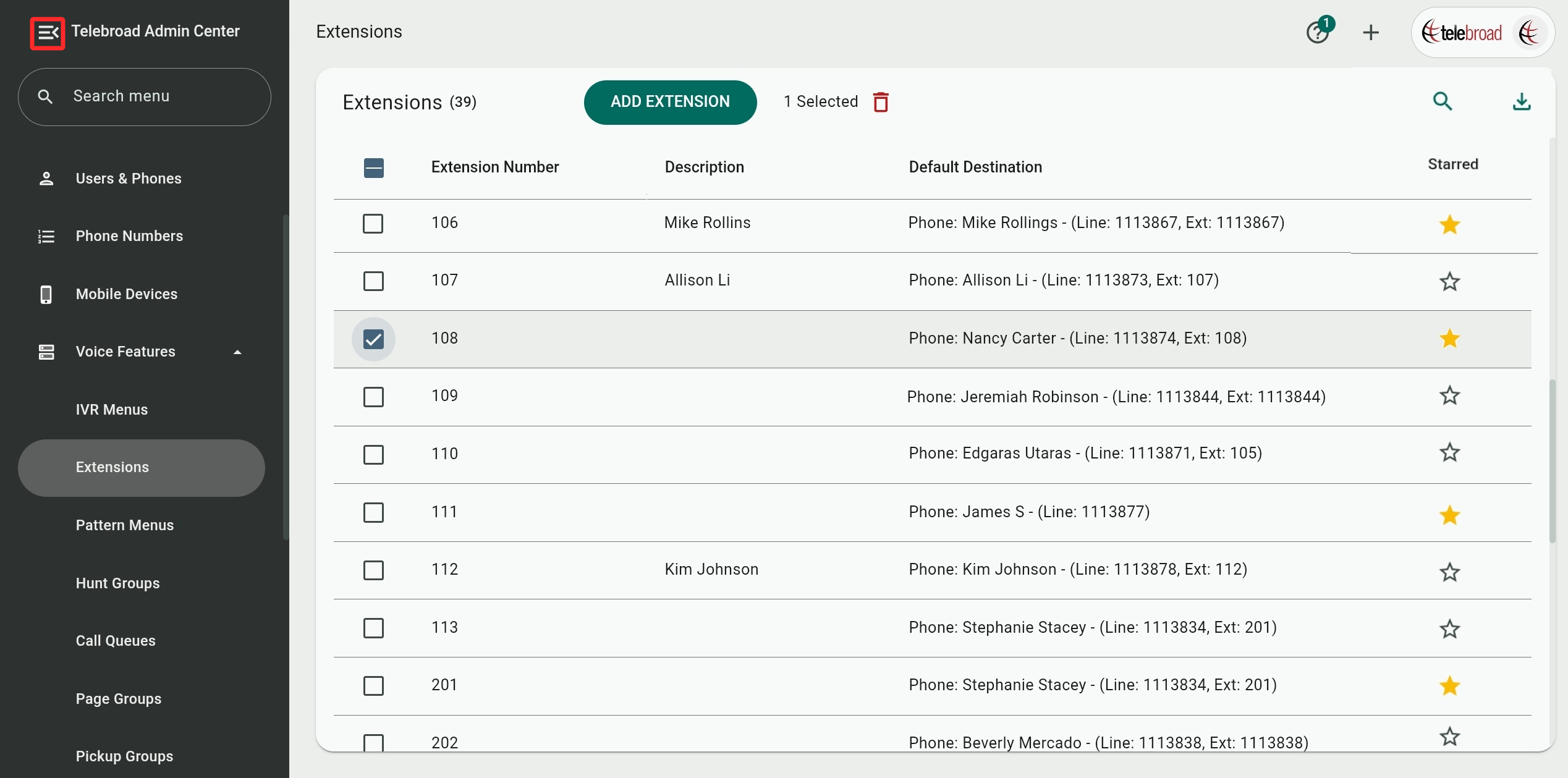Click the plus icon in the header
Image resolution: width=1568 pixels, height=778 pixels.
tap(1370, 32)
